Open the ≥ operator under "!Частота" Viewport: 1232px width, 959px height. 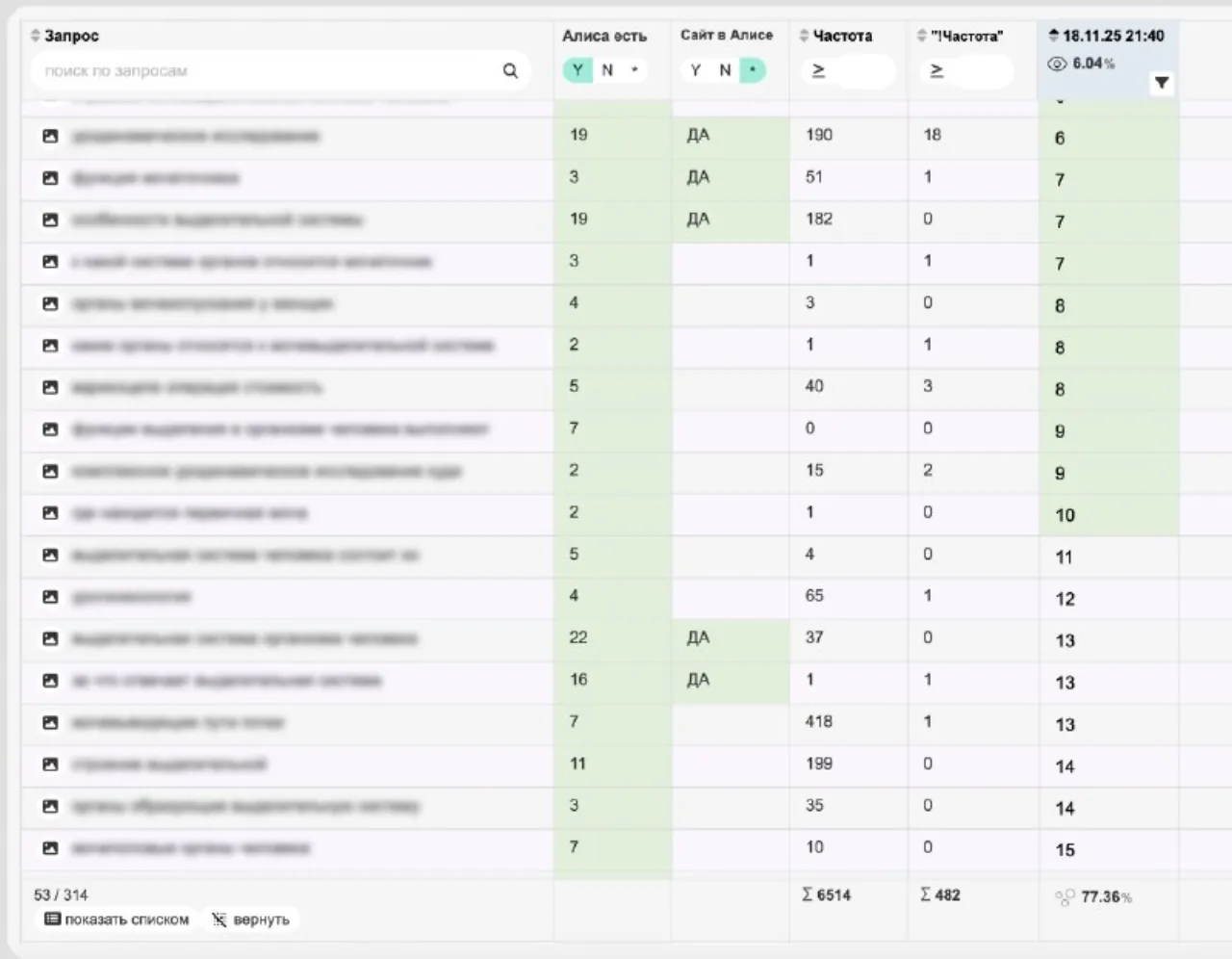click(x=937, y=70)
